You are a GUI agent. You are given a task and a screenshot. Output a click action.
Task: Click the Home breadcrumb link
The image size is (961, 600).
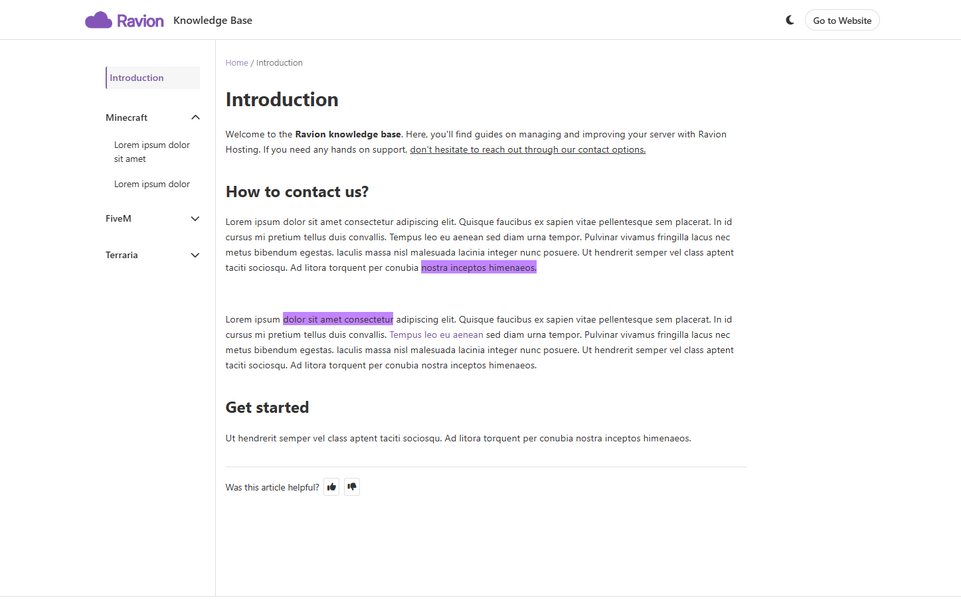tap(237, 63)
